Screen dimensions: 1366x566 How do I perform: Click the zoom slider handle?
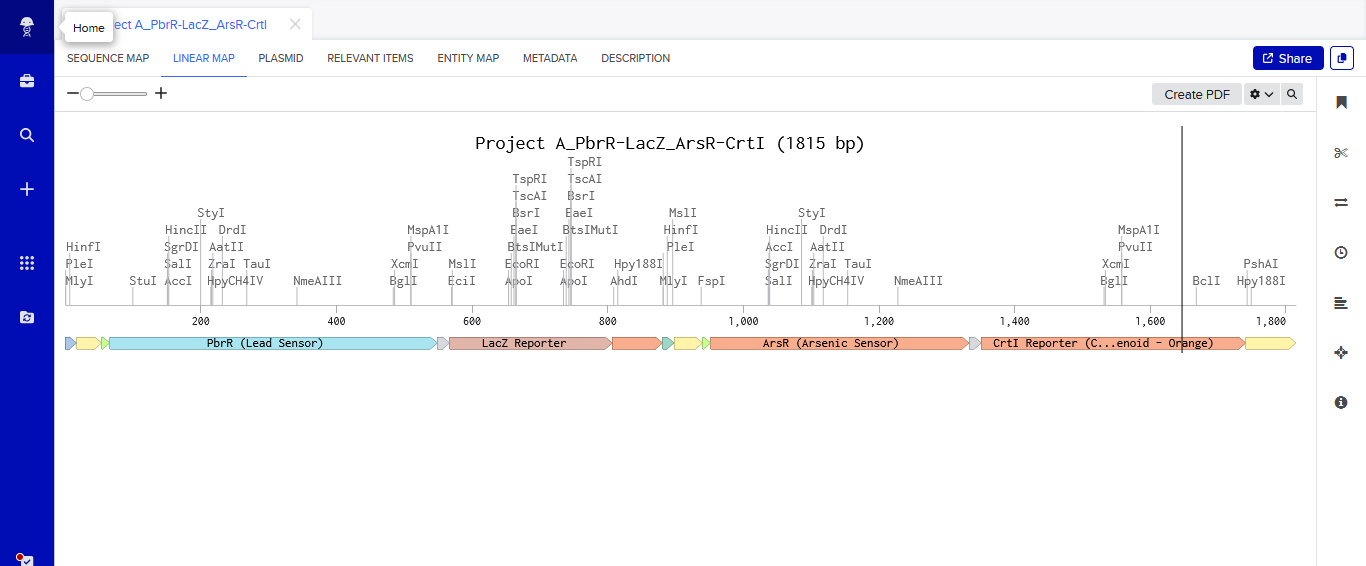point(87,93)
